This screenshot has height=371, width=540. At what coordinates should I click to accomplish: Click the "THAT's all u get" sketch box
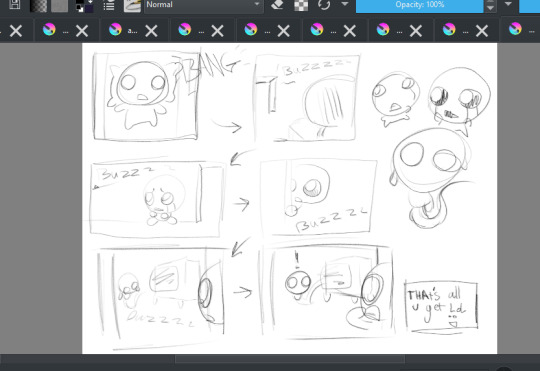[x=441, y=306]
